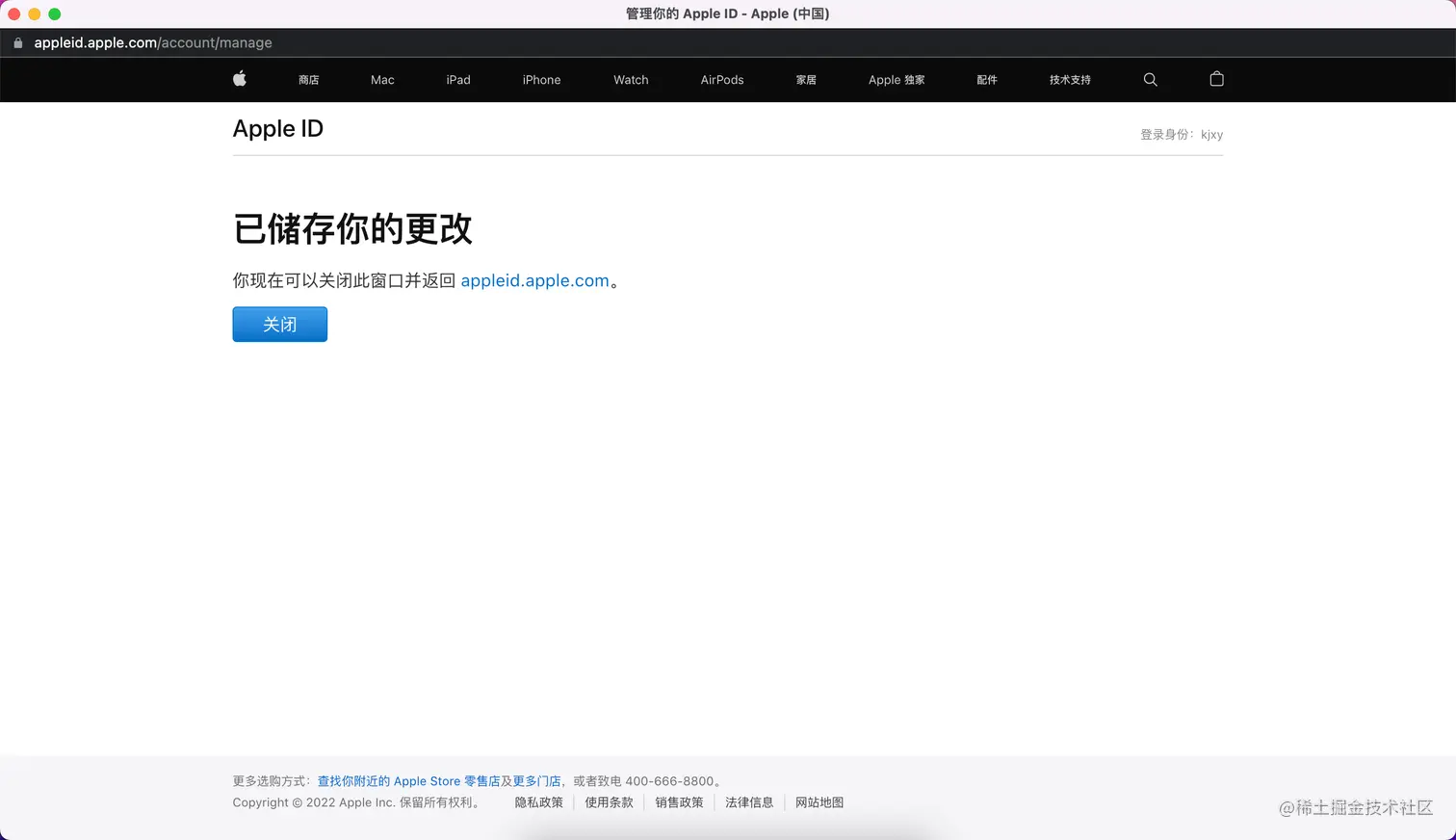This screenshot has height=840, width=1456.
Task: Click the lock icon in address bar
Action: pyautogui.click(x=17, y=42)
